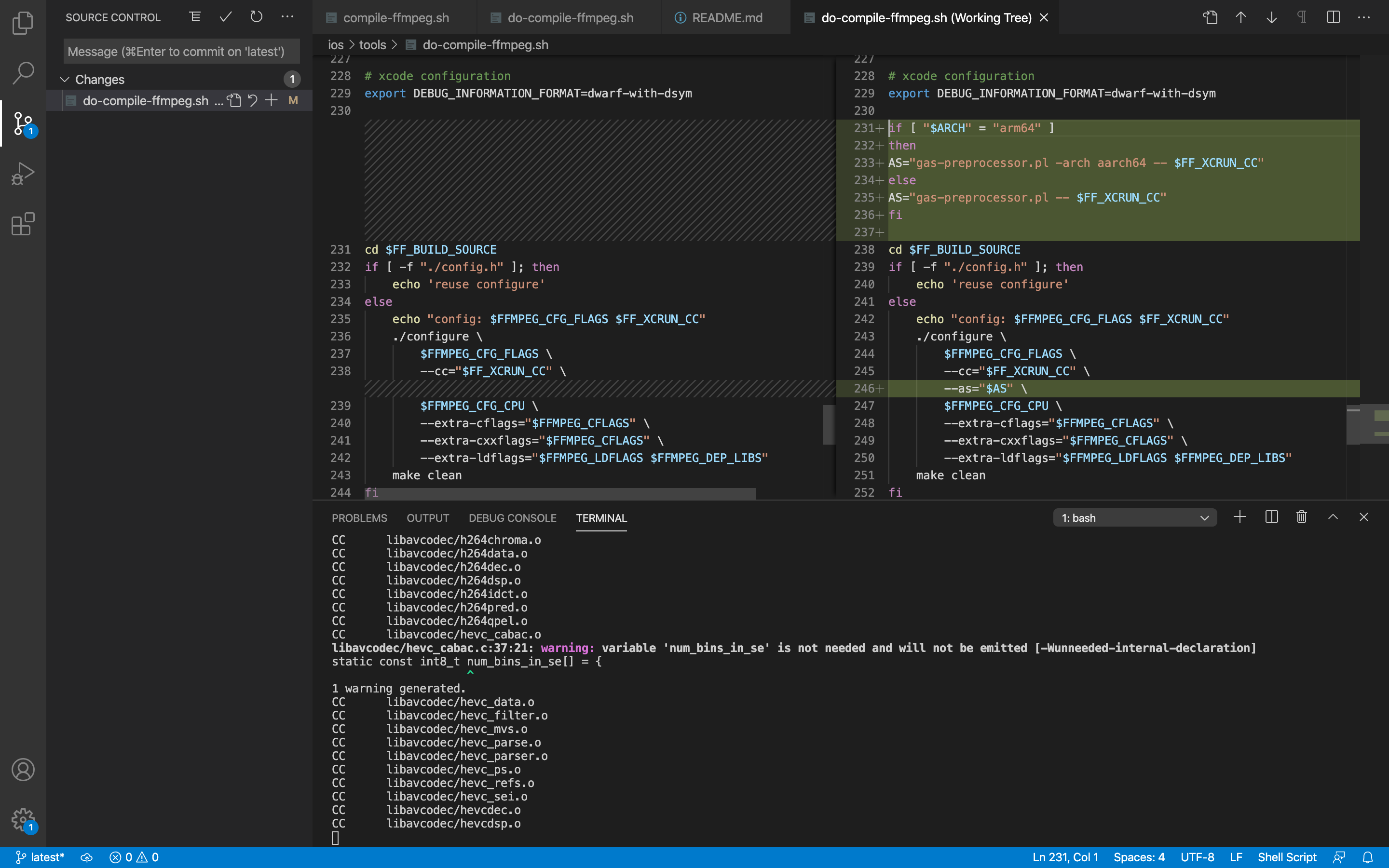Screen dimensions: 1389x868
Task: Maximize terminal panel with up chevron
Action: (1333, 517)
